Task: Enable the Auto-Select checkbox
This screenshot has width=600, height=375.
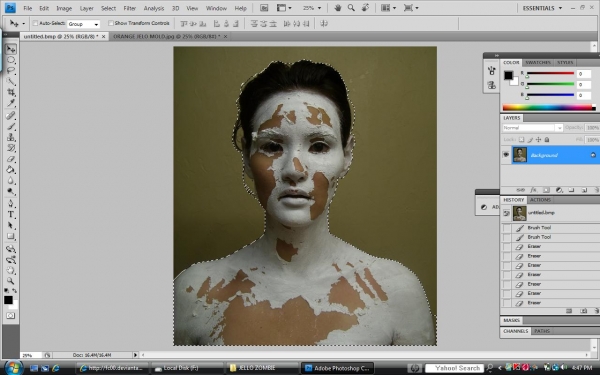Action: 35,23
